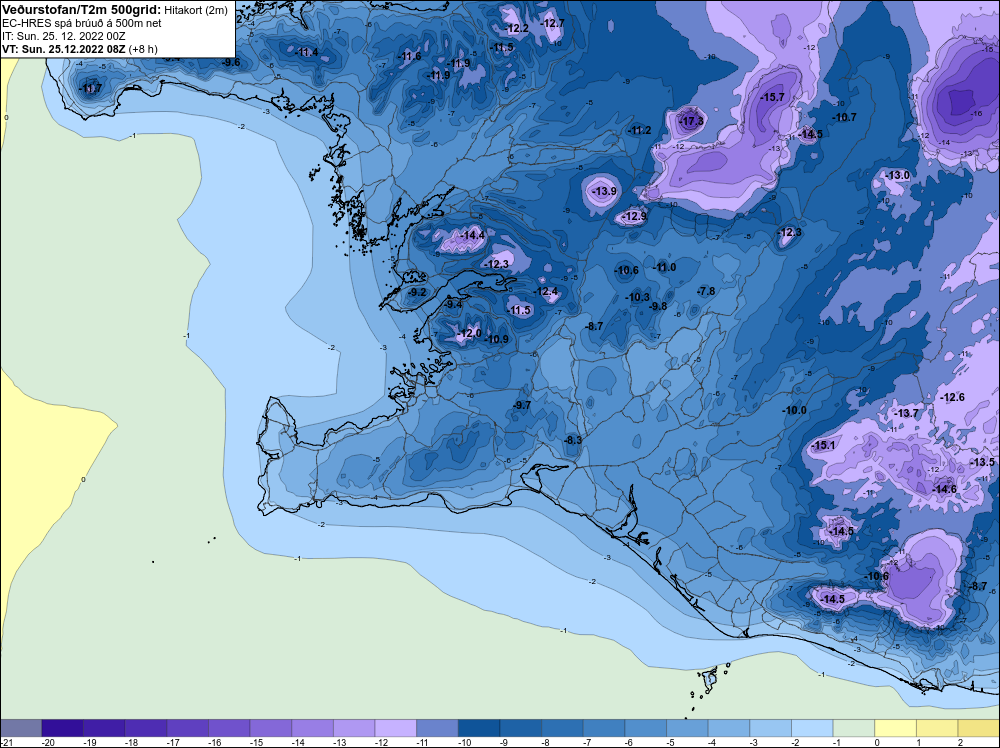Image resolution: width=1000 pixels, height=748 pixels.
Task: Pick the legend swatch between -11 and -10
Action: (x=437, y=728)
